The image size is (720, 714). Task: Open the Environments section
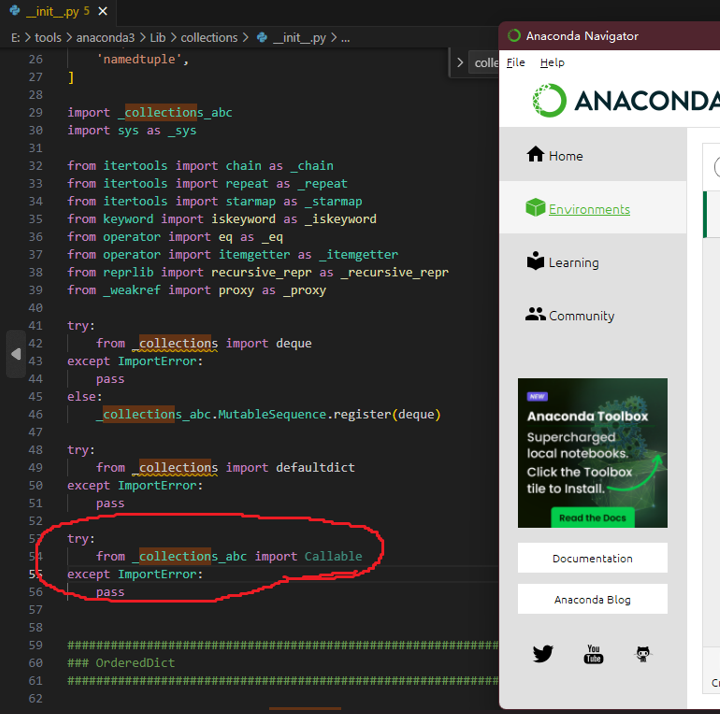[592, 209]
